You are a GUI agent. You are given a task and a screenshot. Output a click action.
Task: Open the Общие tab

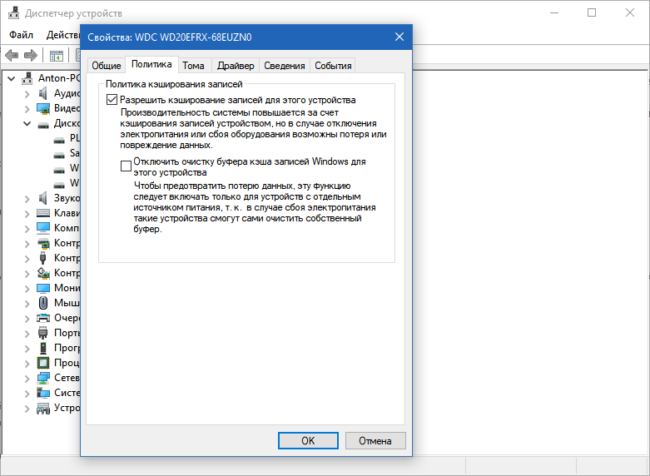[106, 66]
